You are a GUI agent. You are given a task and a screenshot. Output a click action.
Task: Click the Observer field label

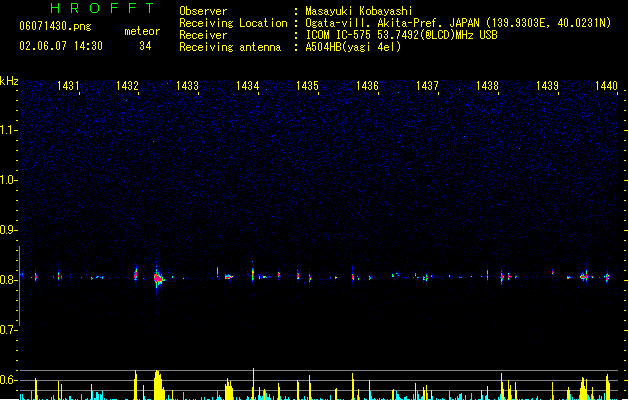point(203,11)
